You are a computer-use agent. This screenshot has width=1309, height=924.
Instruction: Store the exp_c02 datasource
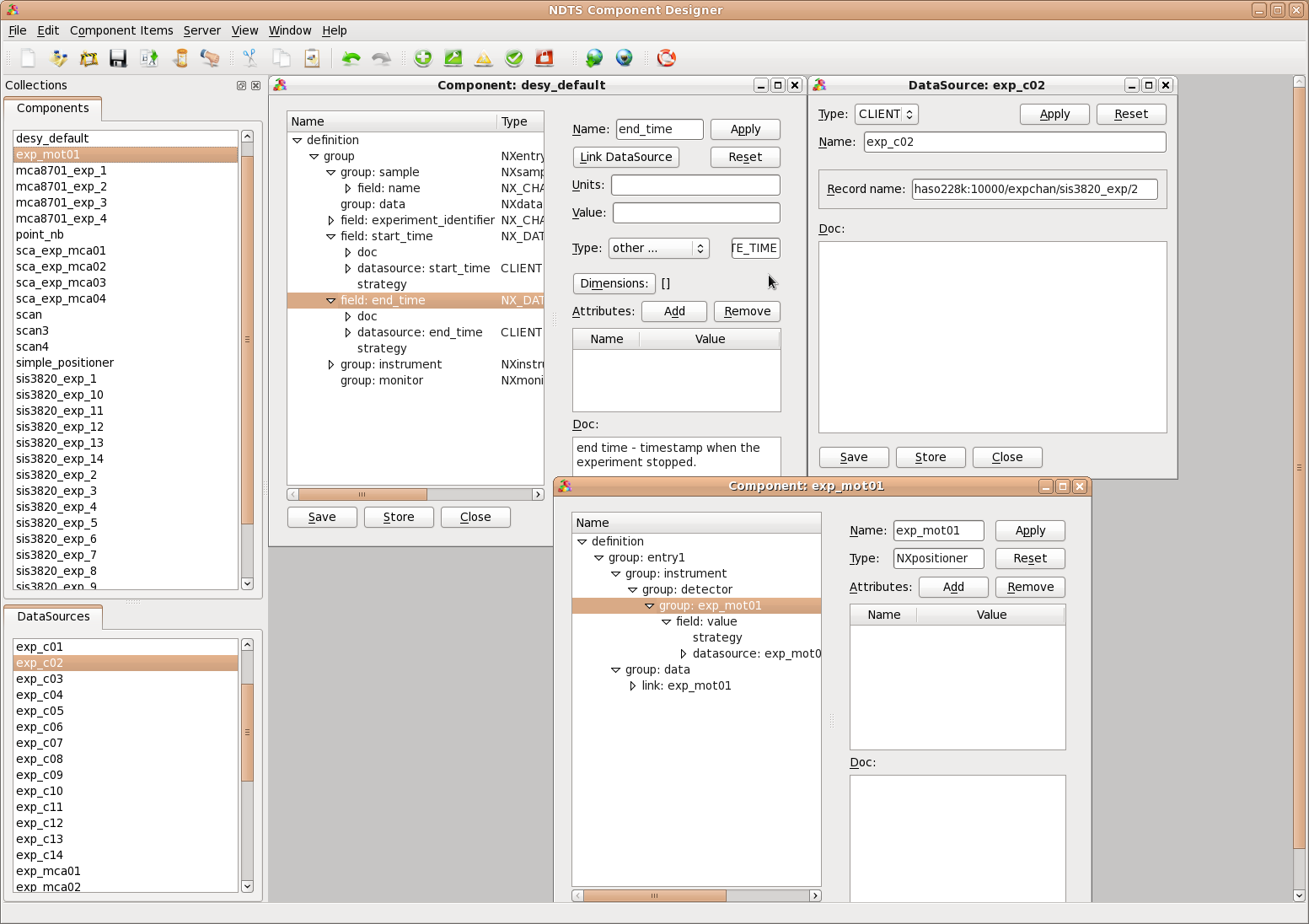(931, 457)
